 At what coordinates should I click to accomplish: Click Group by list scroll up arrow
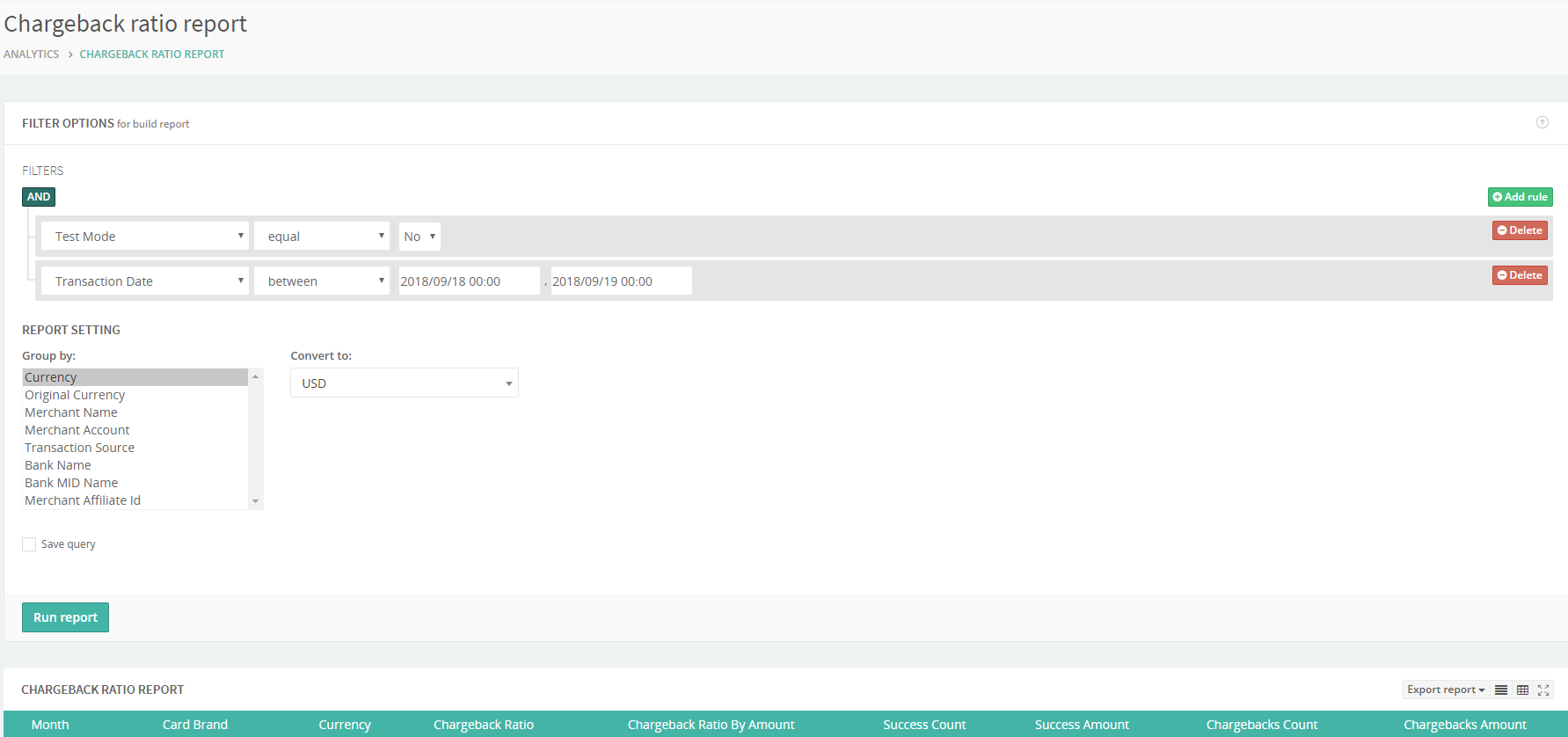click(255, 376)
